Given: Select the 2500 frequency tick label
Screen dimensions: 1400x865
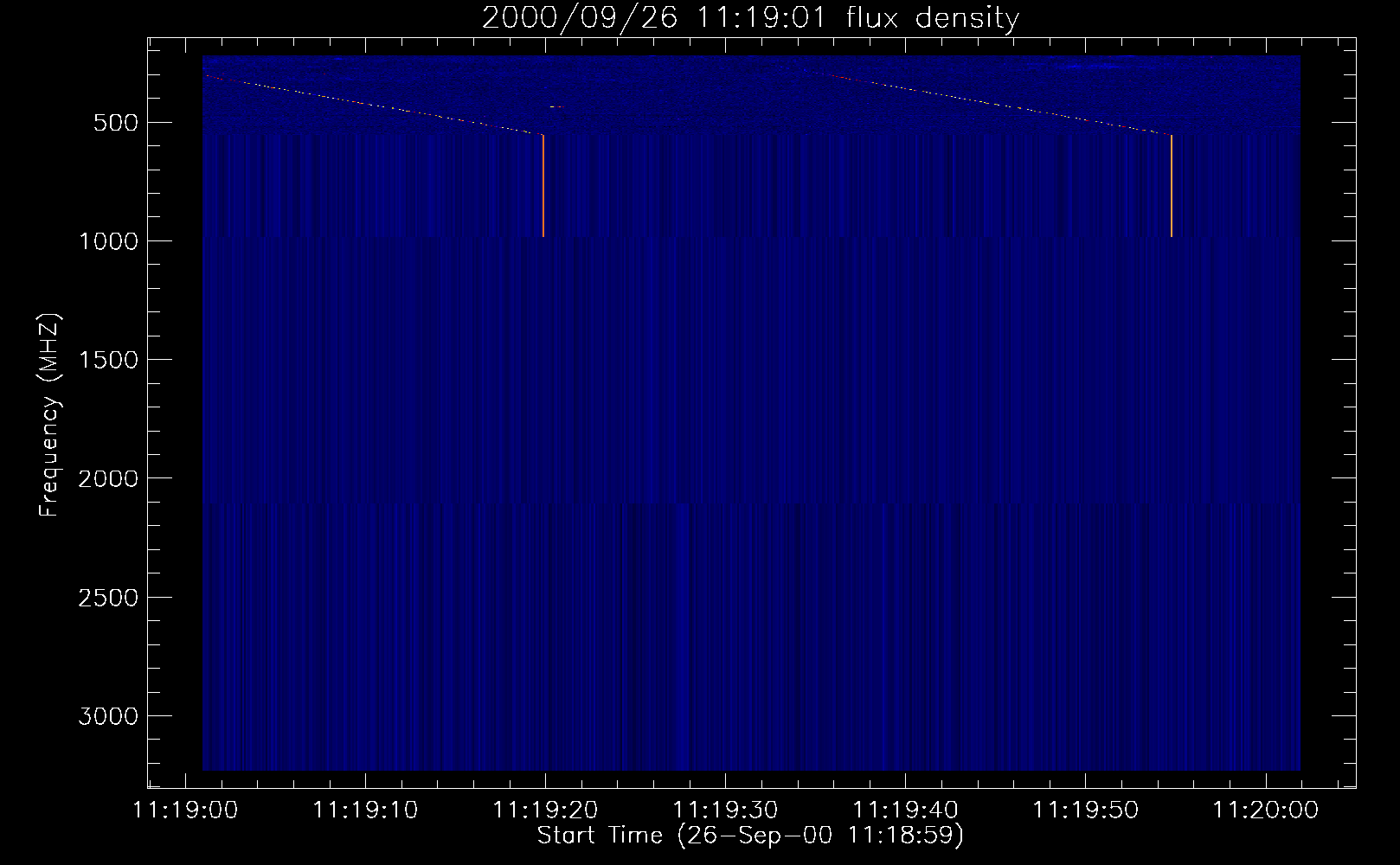Looking at the screenshot, I should pos(108,598).
